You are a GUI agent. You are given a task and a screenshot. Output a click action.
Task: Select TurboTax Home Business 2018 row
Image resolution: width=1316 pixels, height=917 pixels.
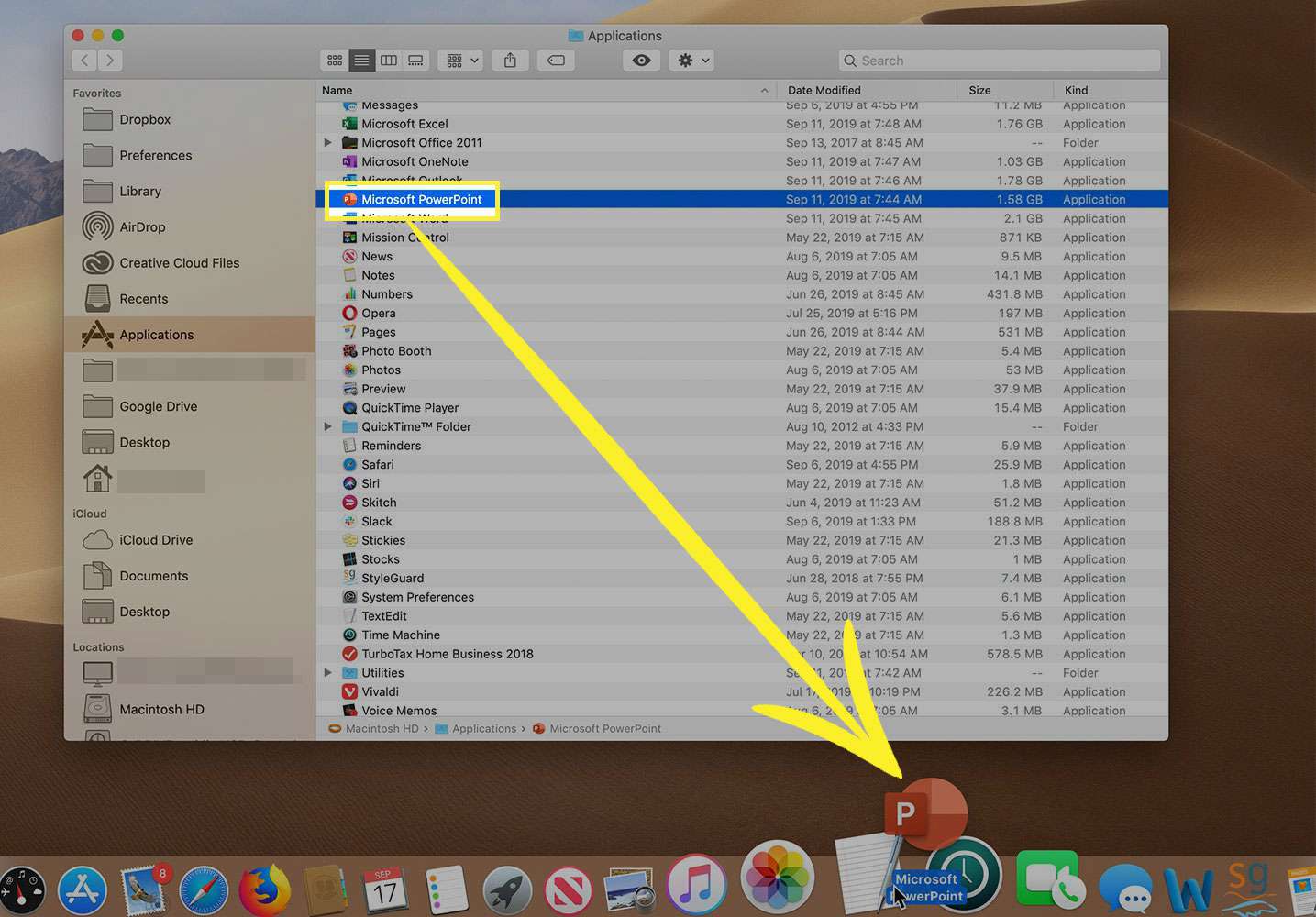(742, 654)
